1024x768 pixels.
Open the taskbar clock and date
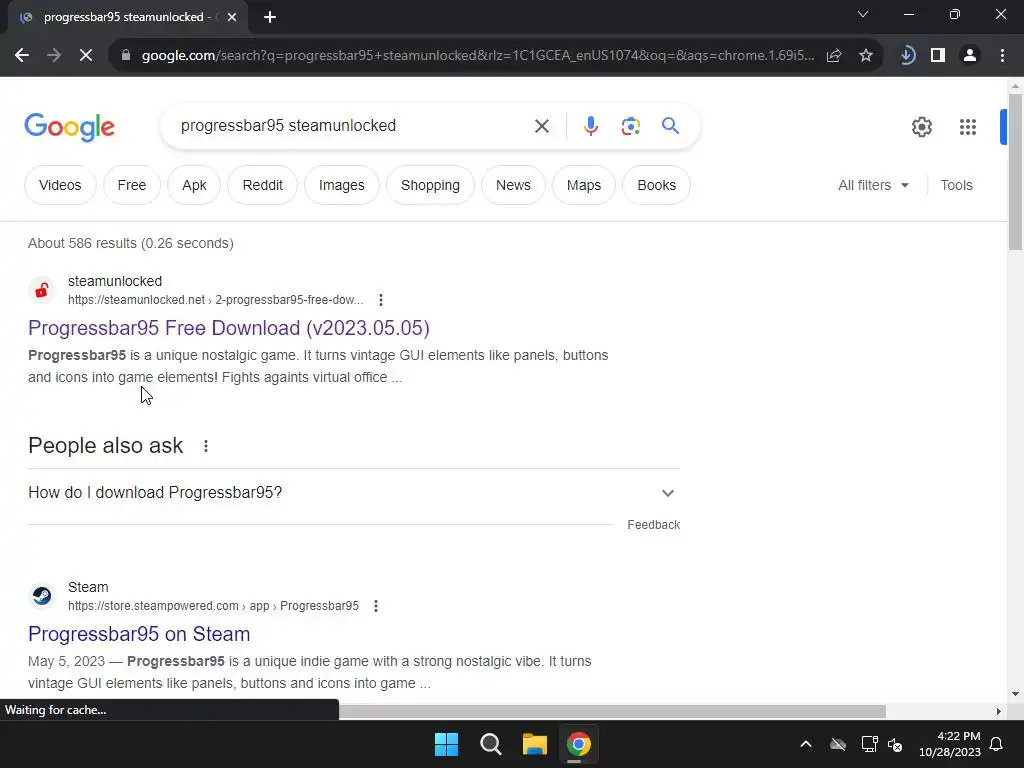click(950, 744)
